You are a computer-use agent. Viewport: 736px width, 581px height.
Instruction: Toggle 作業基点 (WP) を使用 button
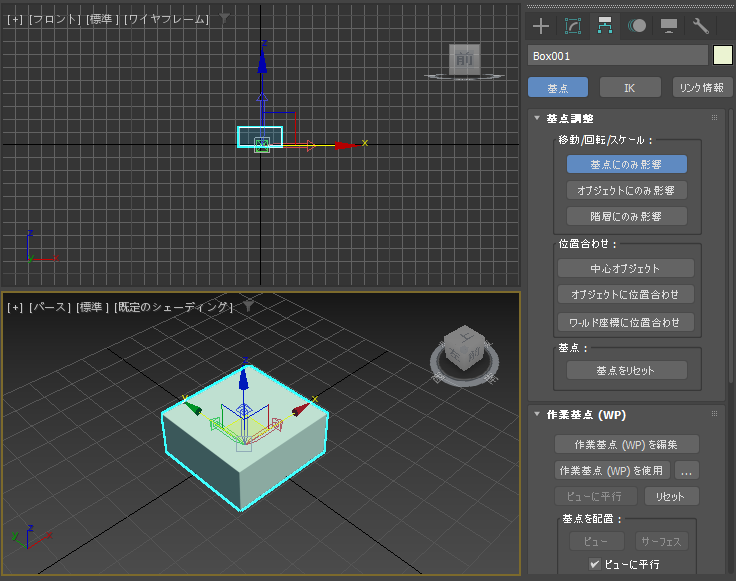612,470
